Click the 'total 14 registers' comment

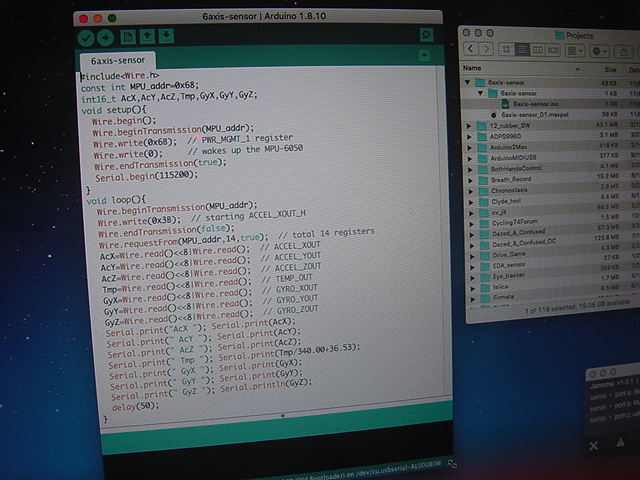[333, 233]
